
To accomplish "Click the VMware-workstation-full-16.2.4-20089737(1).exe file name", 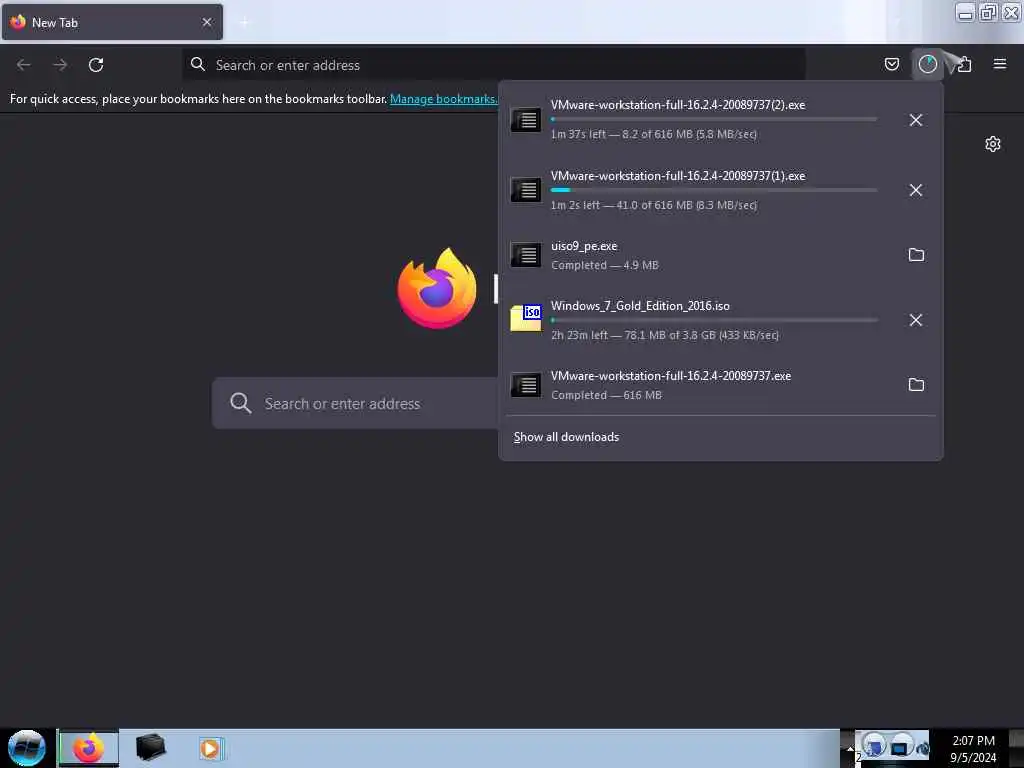I will tap(678, 176).
